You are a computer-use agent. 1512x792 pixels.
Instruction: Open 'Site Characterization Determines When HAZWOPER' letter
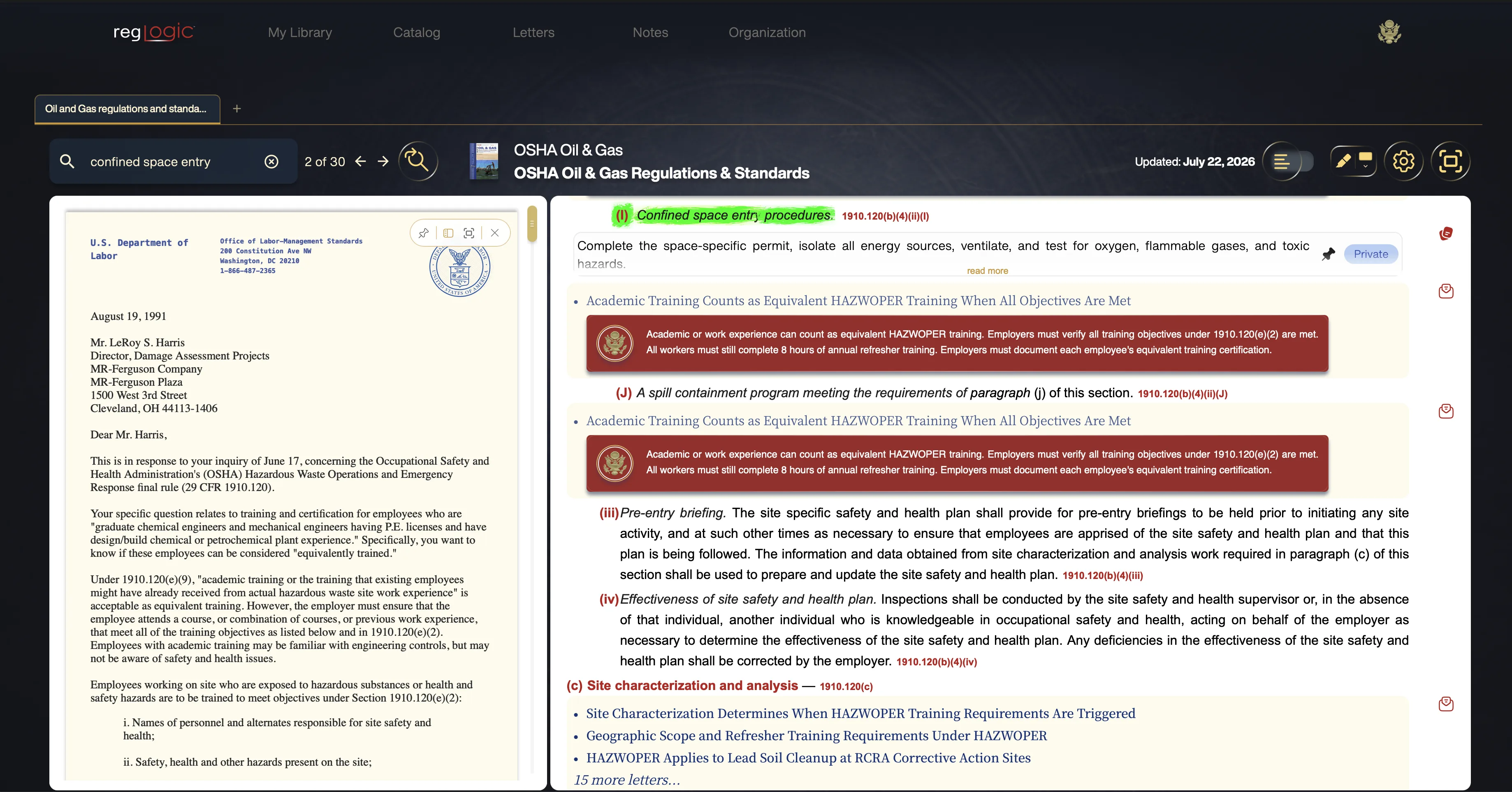coord(860,714)
